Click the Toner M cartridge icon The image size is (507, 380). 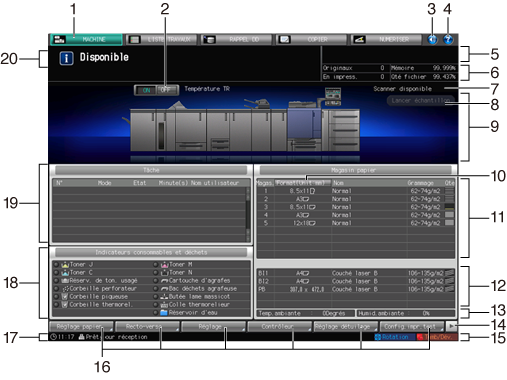[x=165, y=265]
